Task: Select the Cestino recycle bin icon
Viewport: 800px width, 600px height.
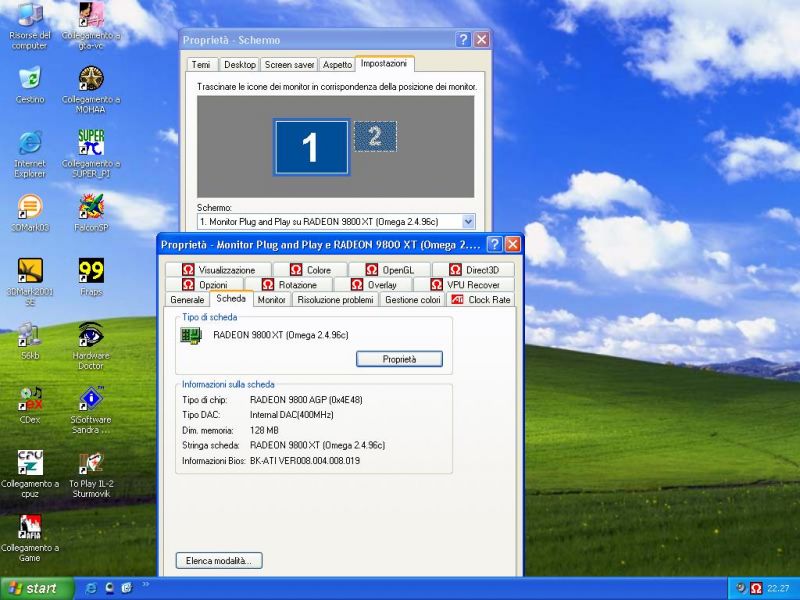Action: click(x=30, y=85)
